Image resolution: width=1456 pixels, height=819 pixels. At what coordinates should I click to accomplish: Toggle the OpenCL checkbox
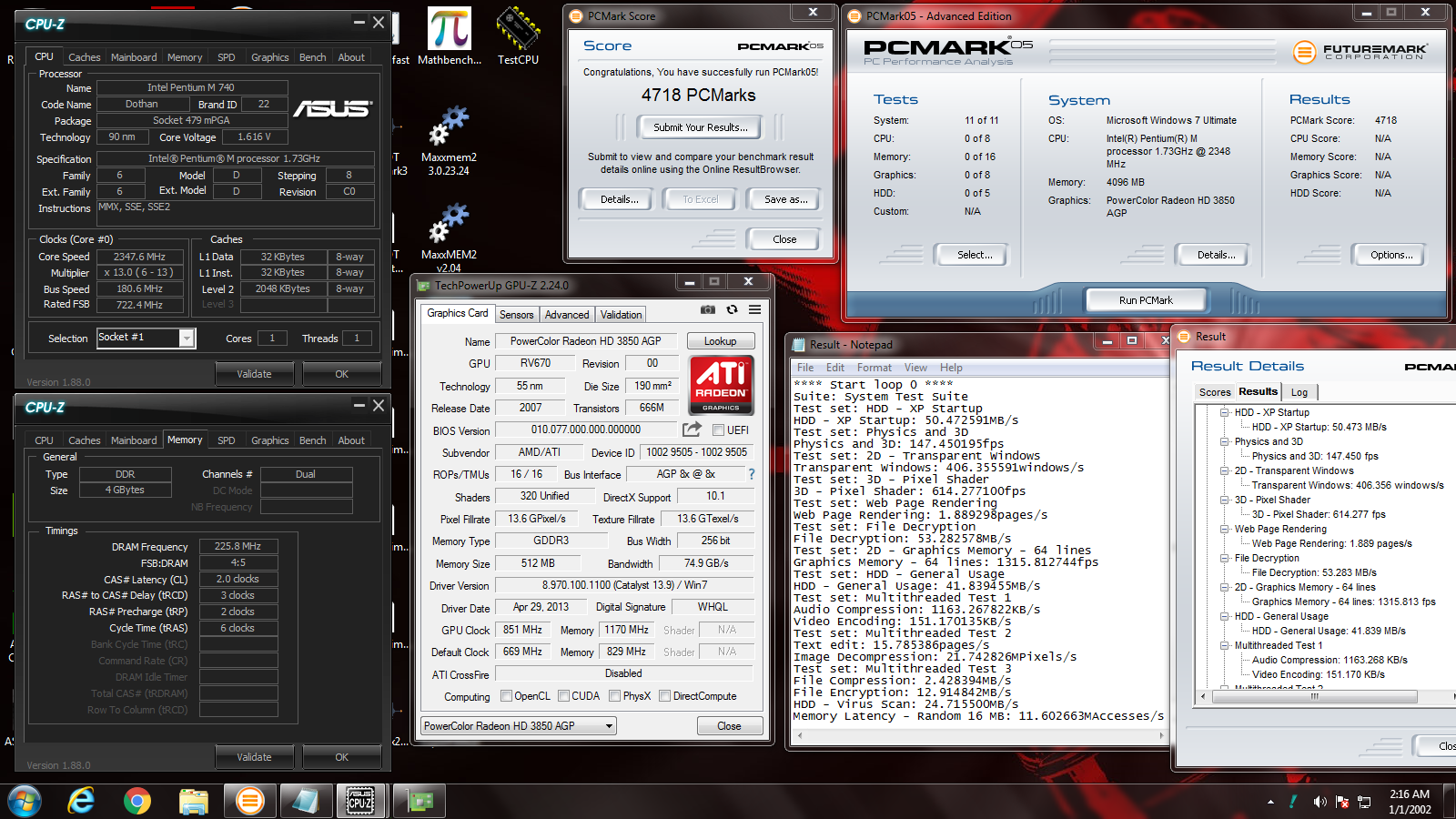click(506, 696)
